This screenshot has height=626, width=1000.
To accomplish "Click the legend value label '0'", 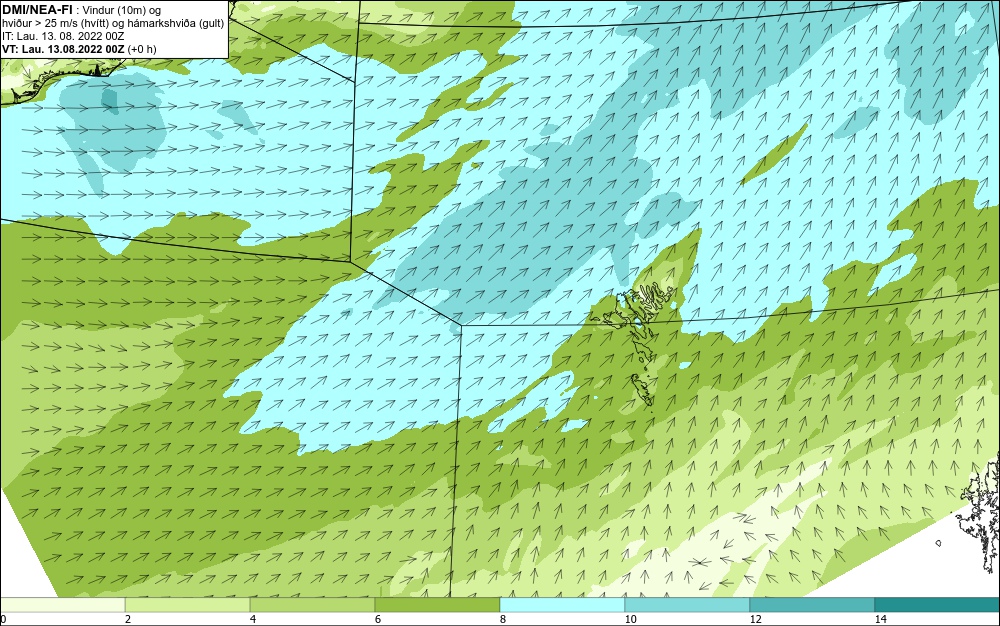I will click(3, 619).
